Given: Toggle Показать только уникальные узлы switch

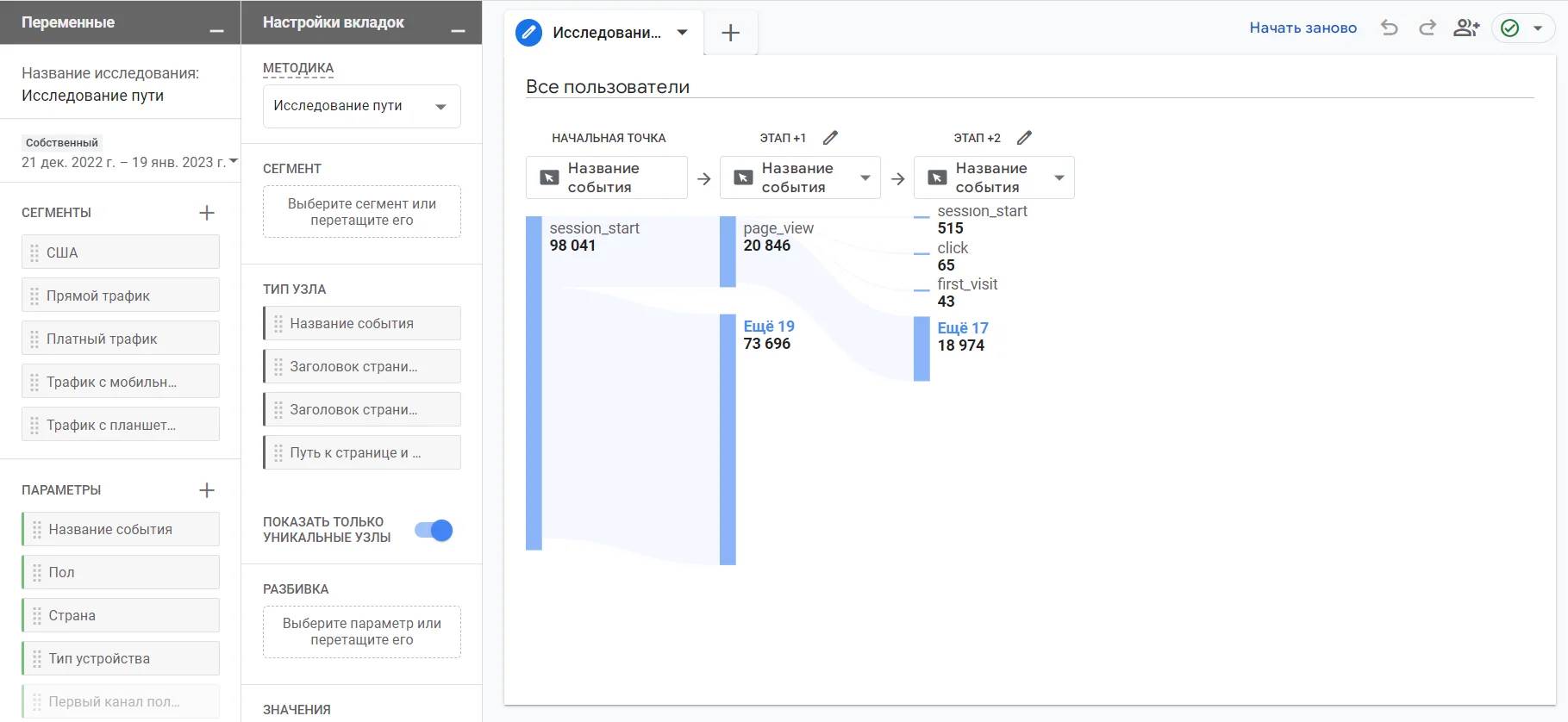Looking at the screenshot, I should point(434,531).
